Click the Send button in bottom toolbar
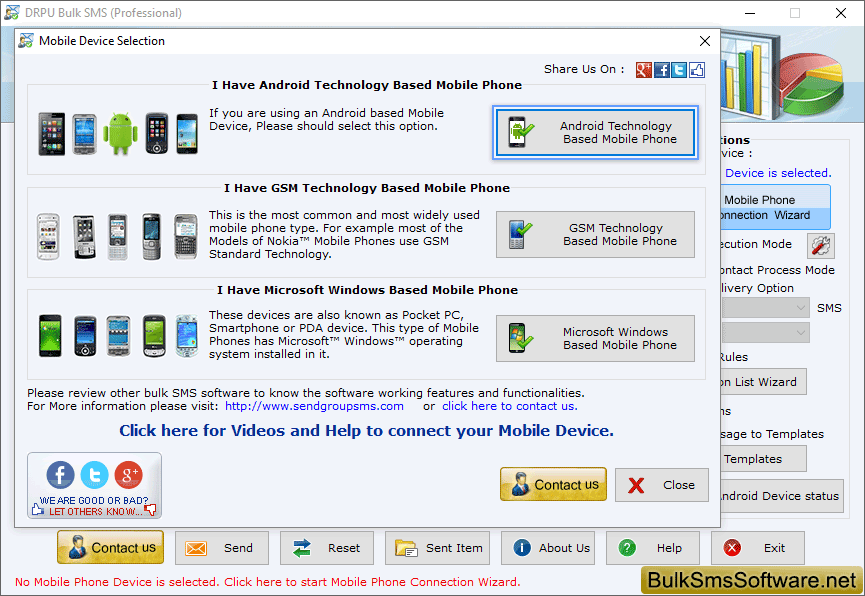Screen dimensions: 865x596 click(x=222, y=548)
